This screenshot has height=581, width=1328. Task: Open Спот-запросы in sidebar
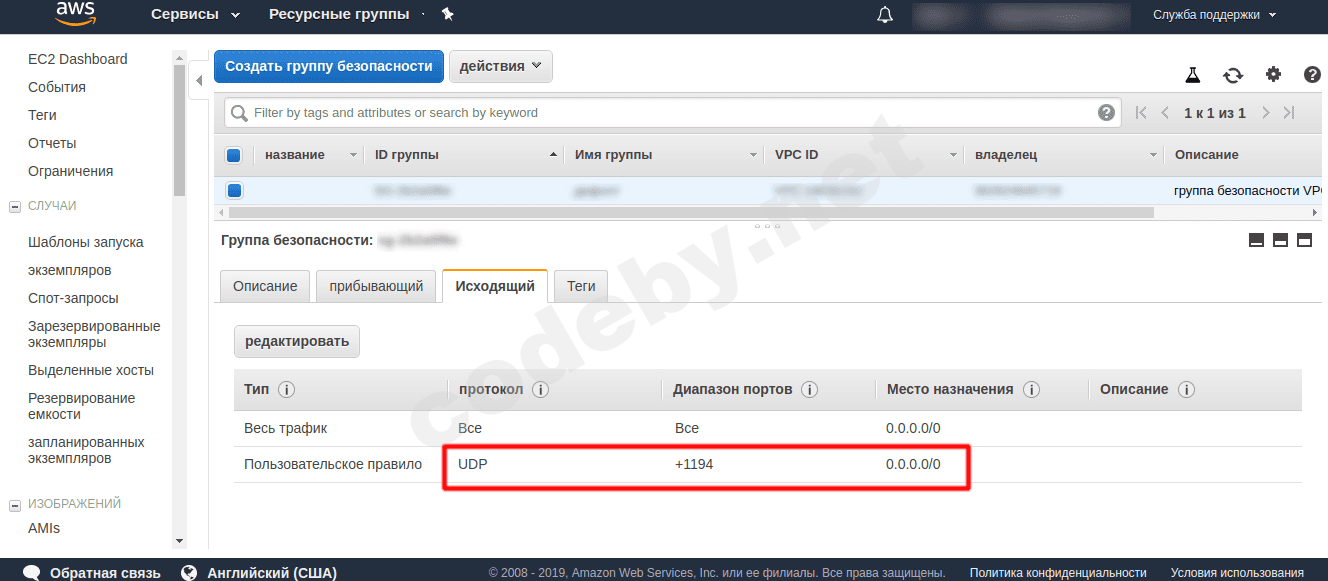73,298
